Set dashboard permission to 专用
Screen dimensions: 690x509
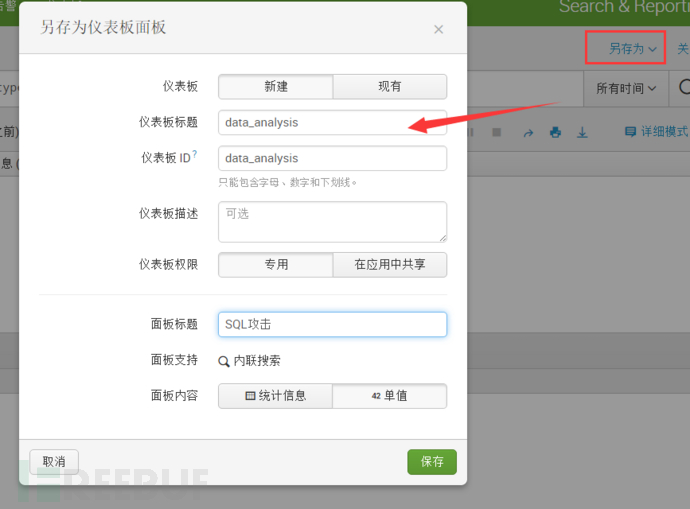276,264
